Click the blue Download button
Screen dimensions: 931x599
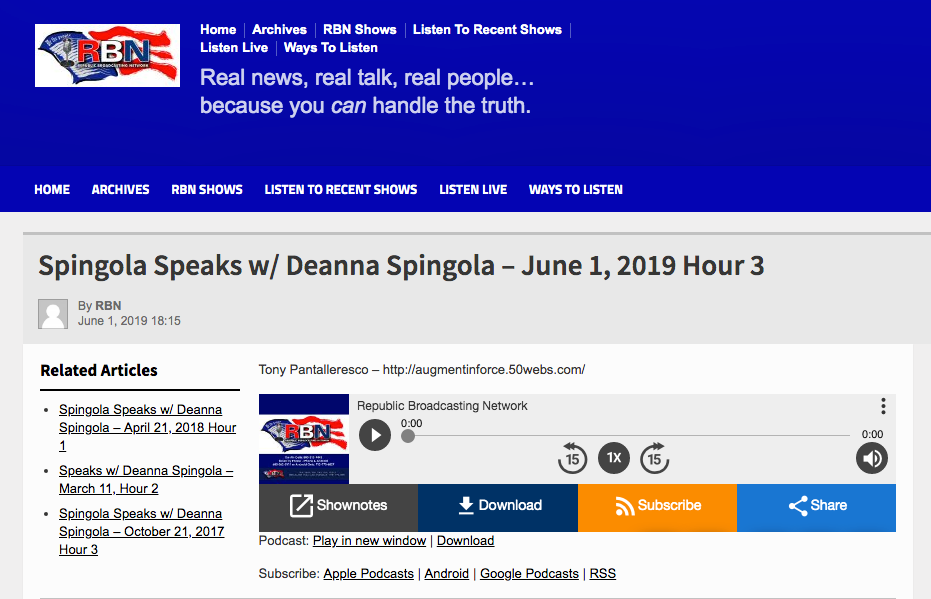pos(498,506)
